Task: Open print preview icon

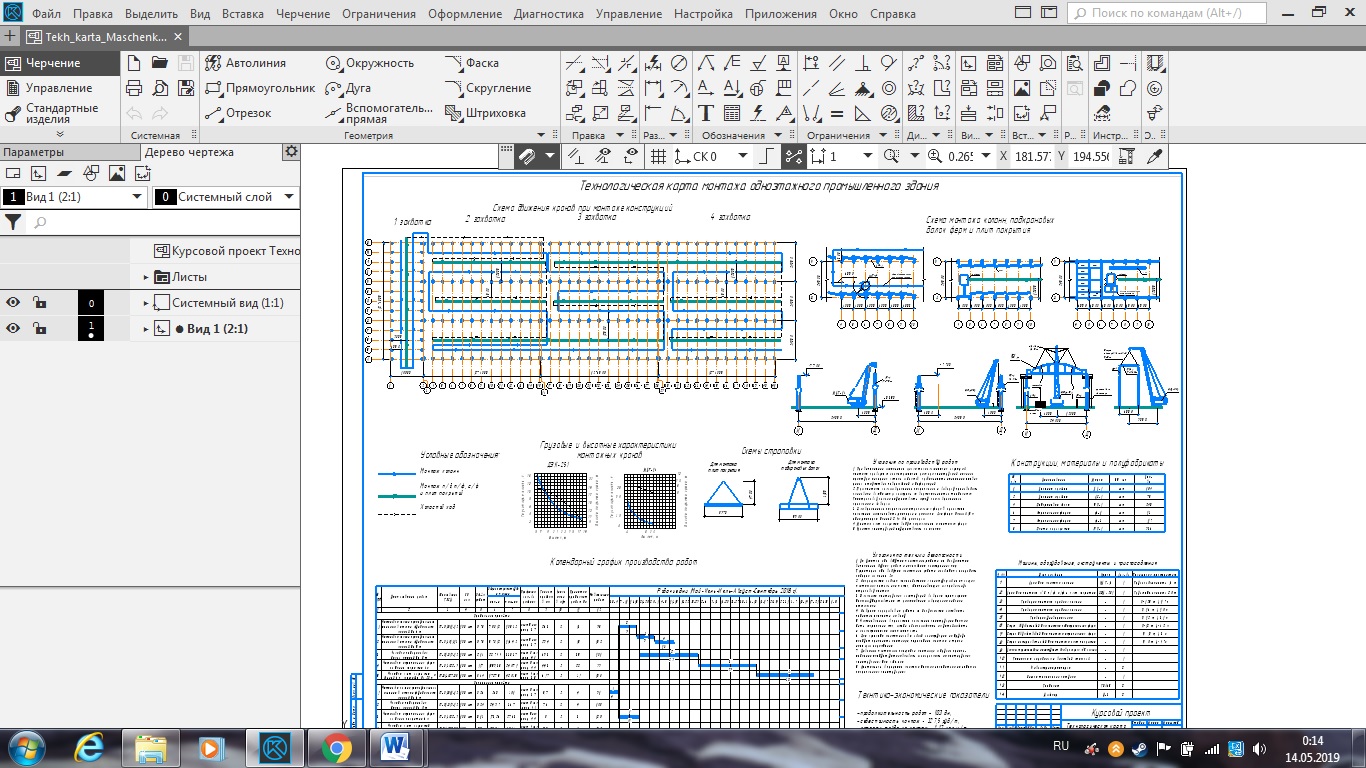Action: [159, 88]
